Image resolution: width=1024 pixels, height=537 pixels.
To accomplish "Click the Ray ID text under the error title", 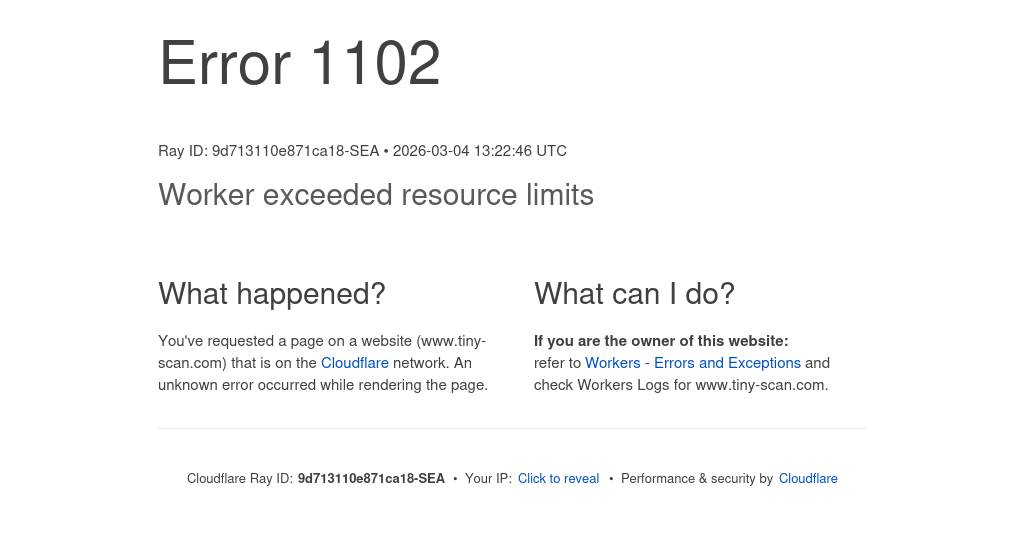I will [268, 151].
